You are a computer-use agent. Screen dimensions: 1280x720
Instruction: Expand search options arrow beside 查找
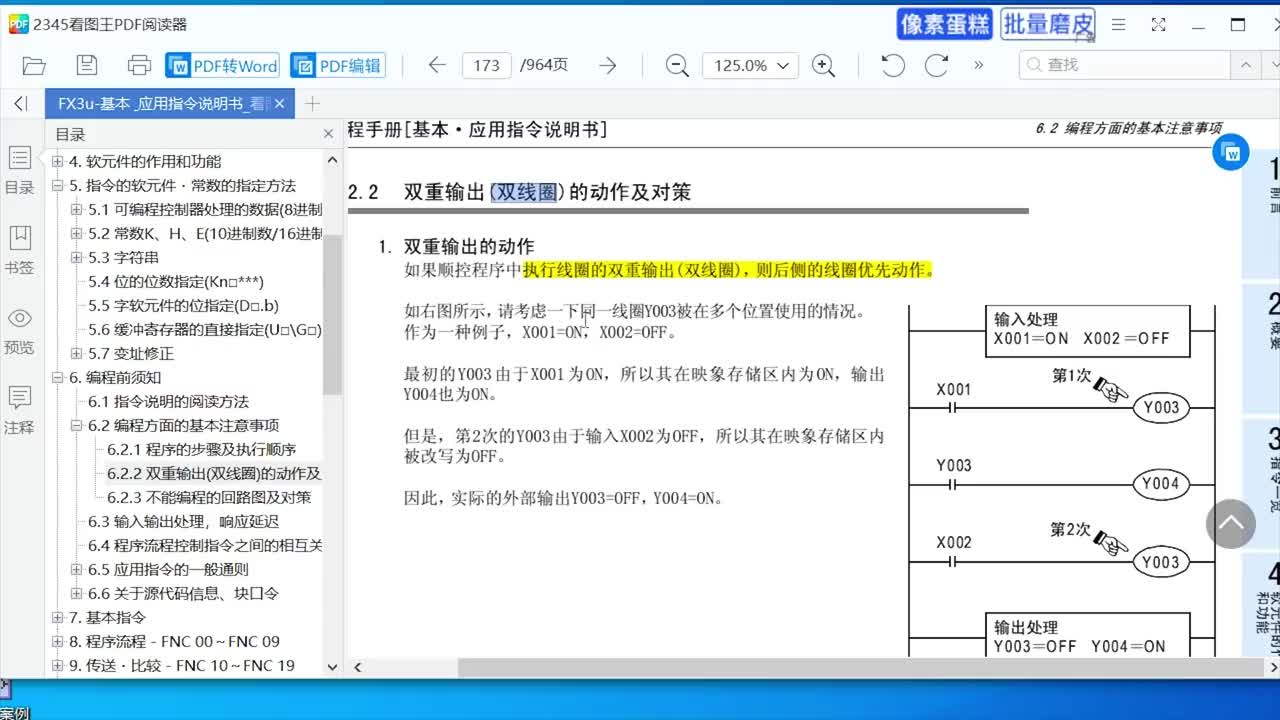tap(1245, 65)
